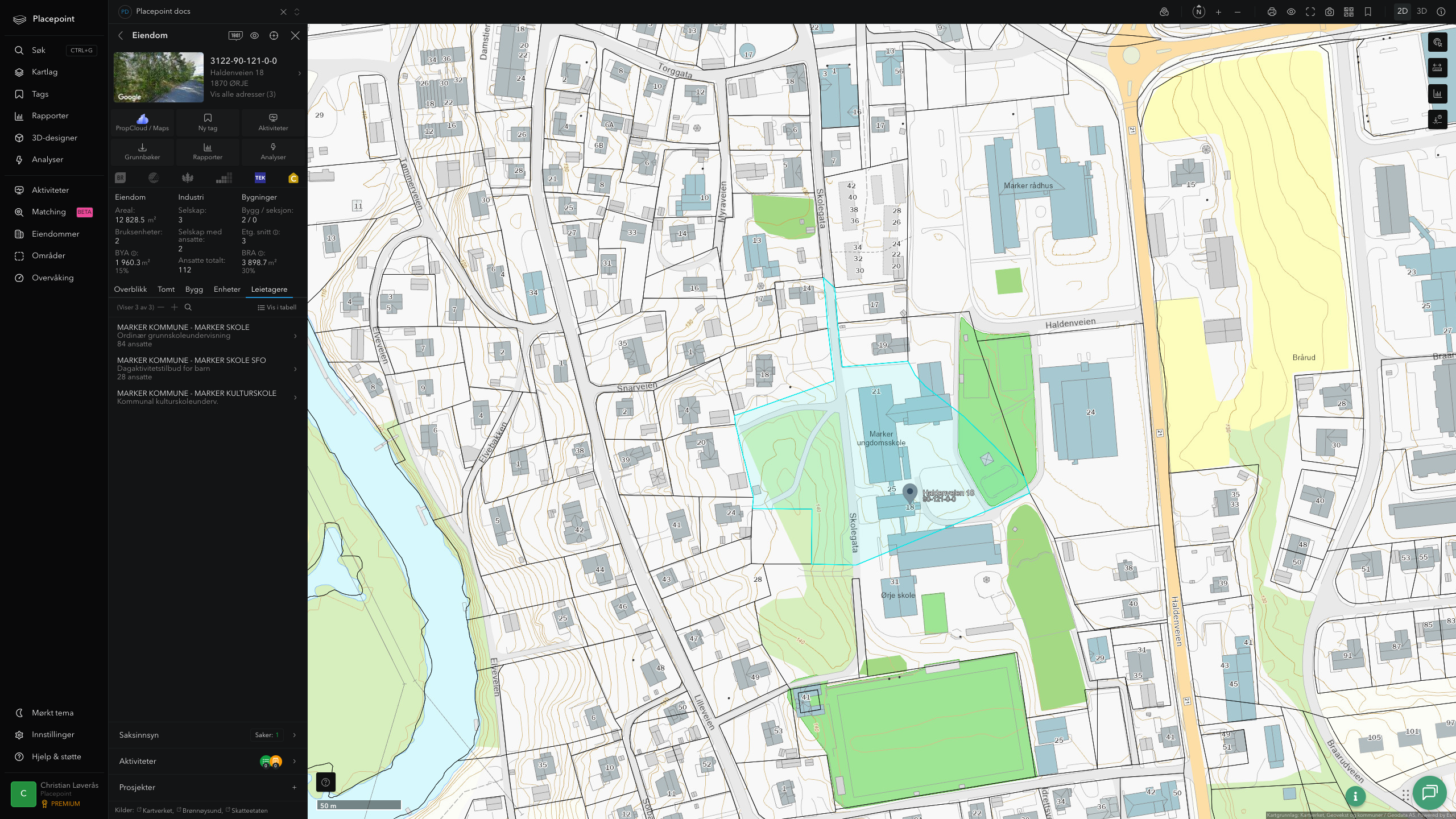Screen dimensions: 1456x819
Task: Open map info icon top right
Action: [x=1441, y=11]
